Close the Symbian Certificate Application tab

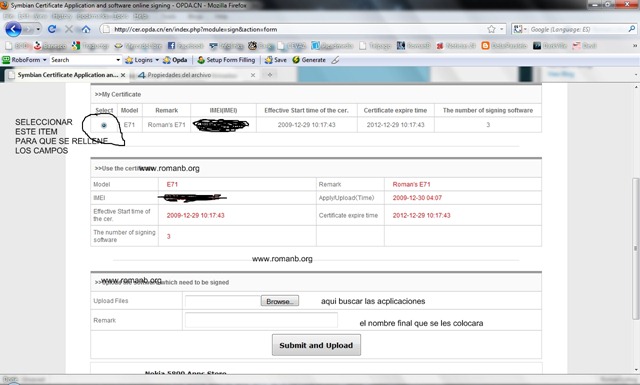pos(123,76)
